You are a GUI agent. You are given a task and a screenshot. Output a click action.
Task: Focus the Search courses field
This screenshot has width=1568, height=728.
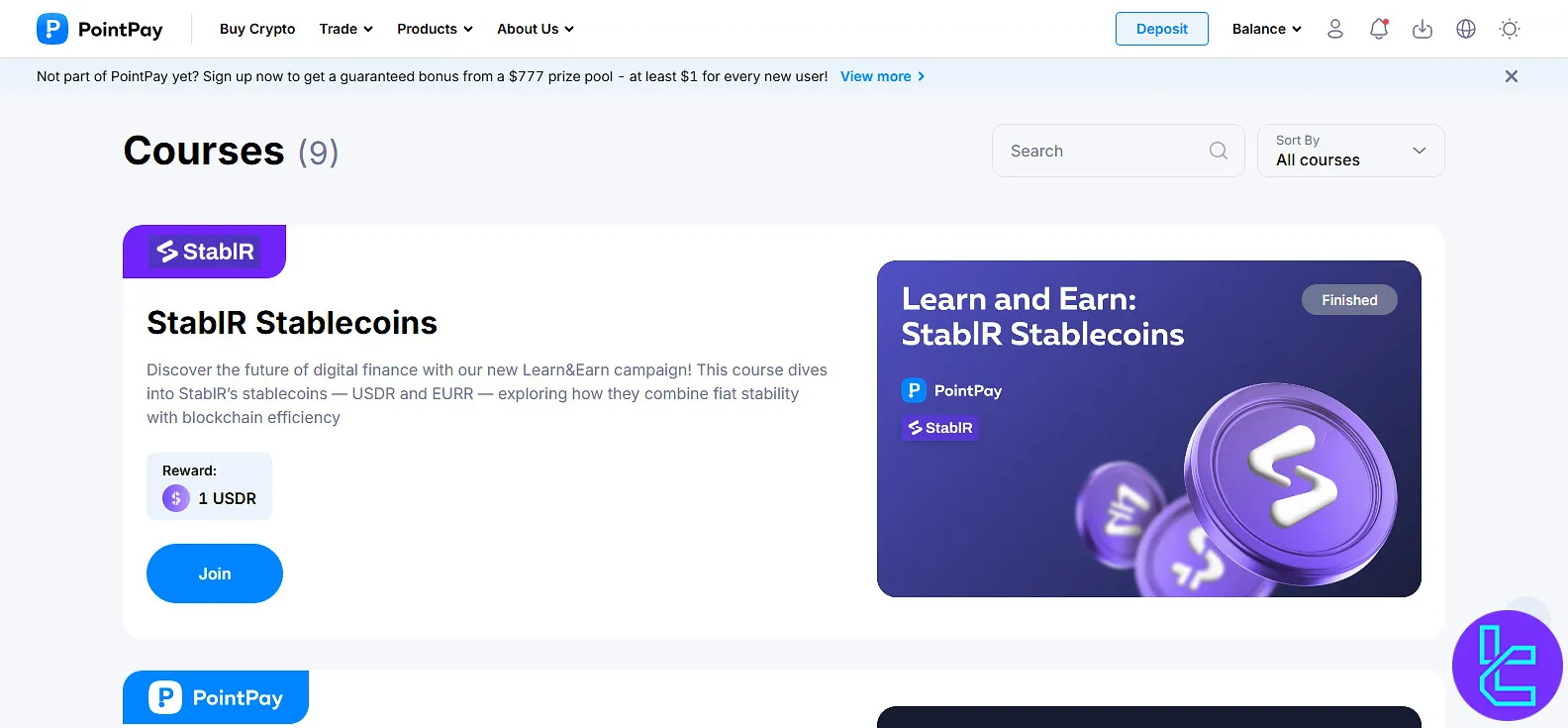[1119, 151]
